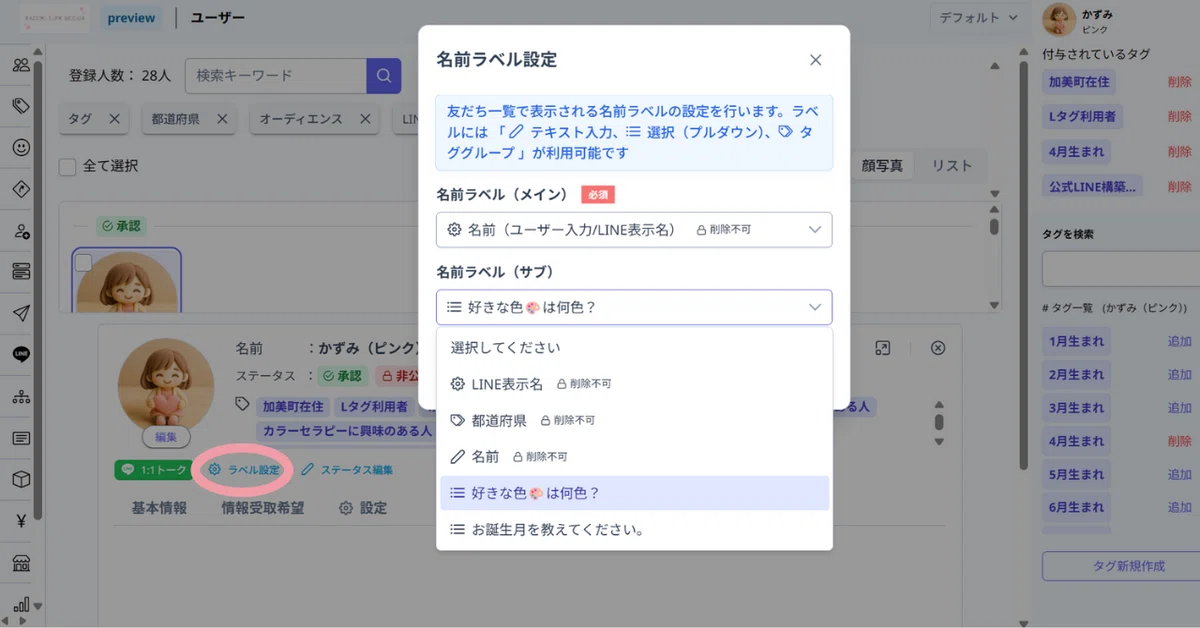Open the users icon in left sidebar
The height and width of the screenshot is (628, 1200).
point(20,66)
